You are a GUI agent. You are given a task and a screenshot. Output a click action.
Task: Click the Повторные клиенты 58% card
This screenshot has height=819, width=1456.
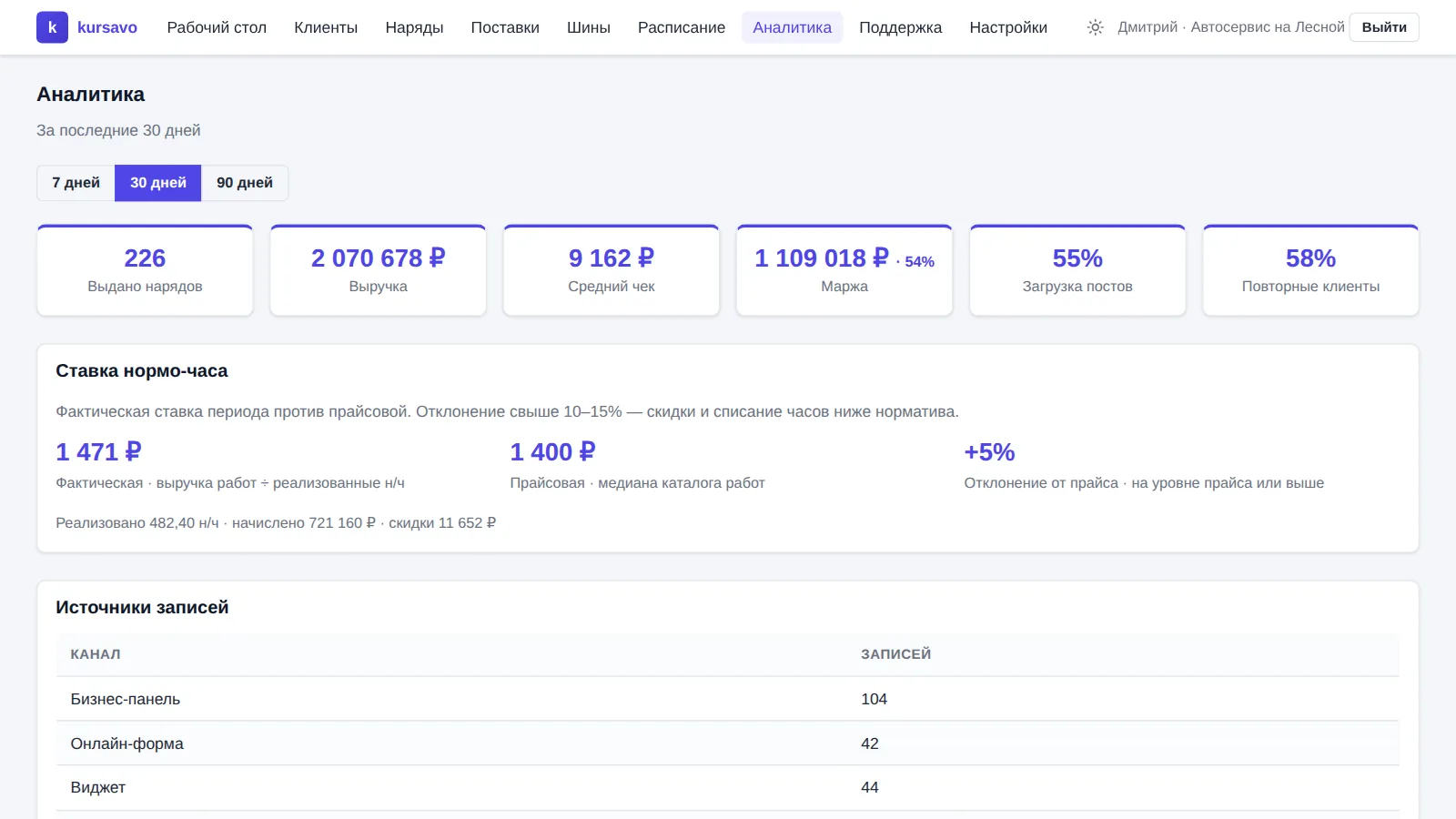pos(1310,270)
